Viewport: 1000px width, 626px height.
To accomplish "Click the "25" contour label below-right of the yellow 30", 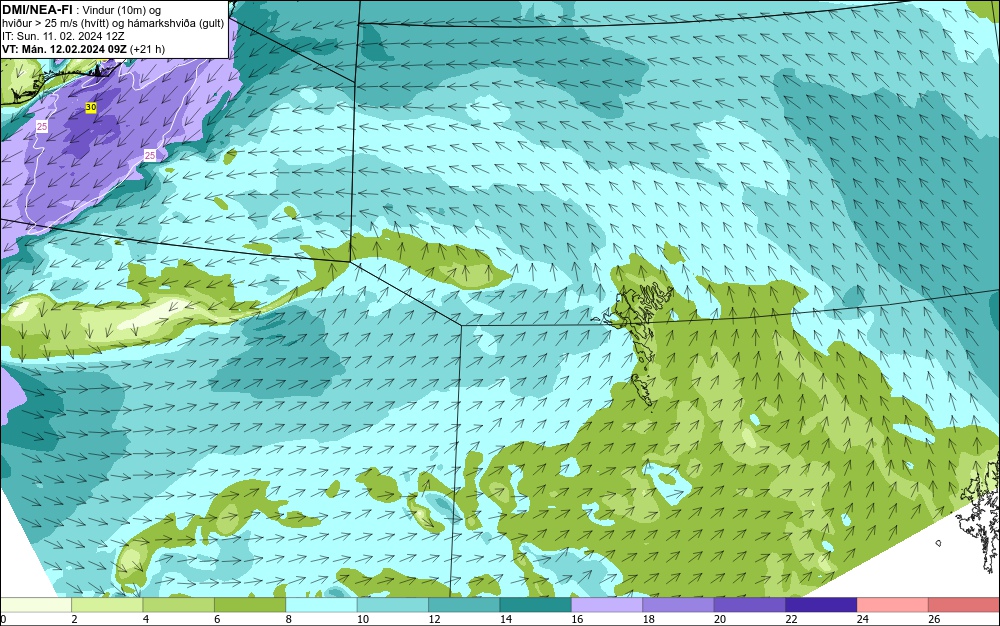I will [x=150, y=156].
